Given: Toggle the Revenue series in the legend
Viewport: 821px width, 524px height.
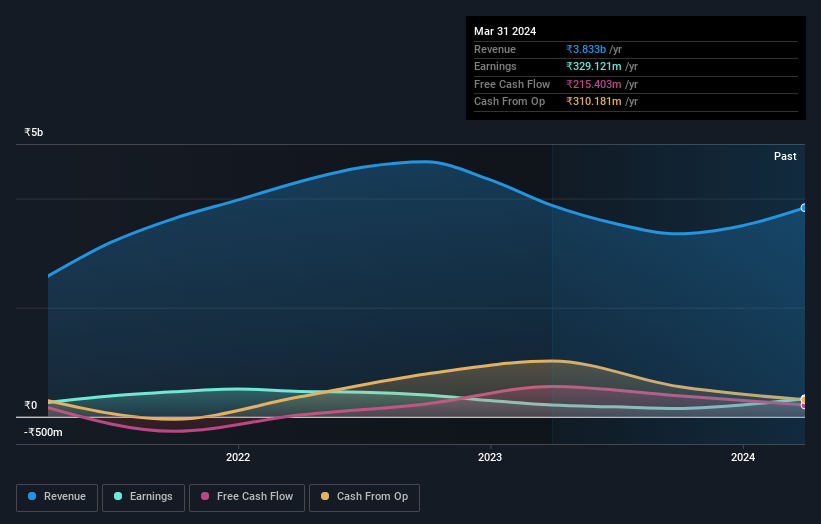Looking at the screenshot, I should pyautogui.click(x=57, y=497).
